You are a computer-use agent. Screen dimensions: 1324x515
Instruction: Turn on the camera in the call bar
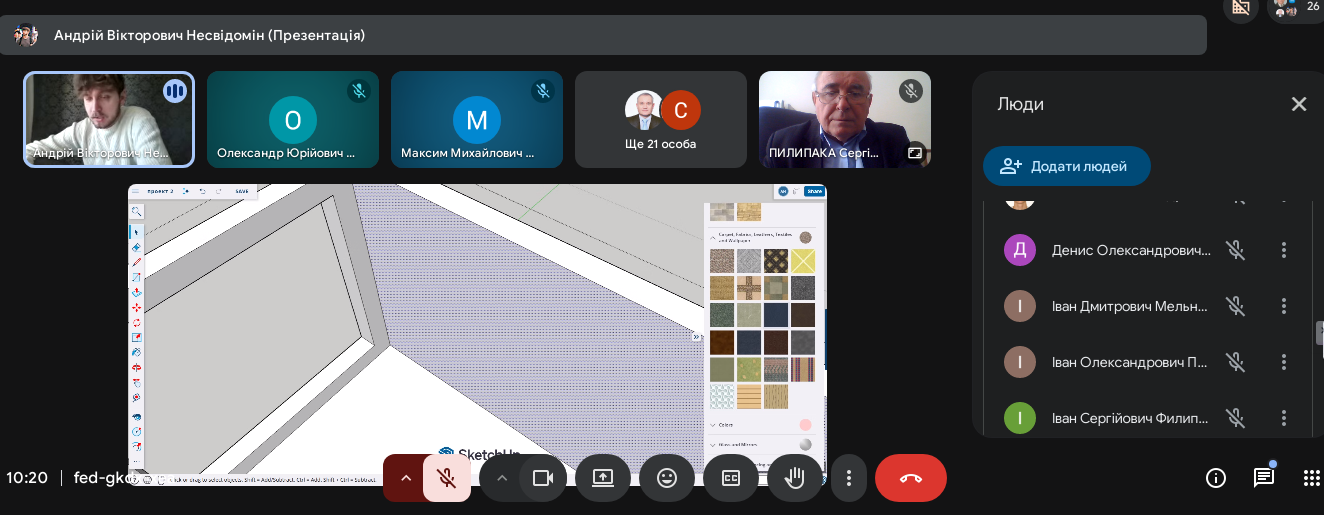point(543,478)
